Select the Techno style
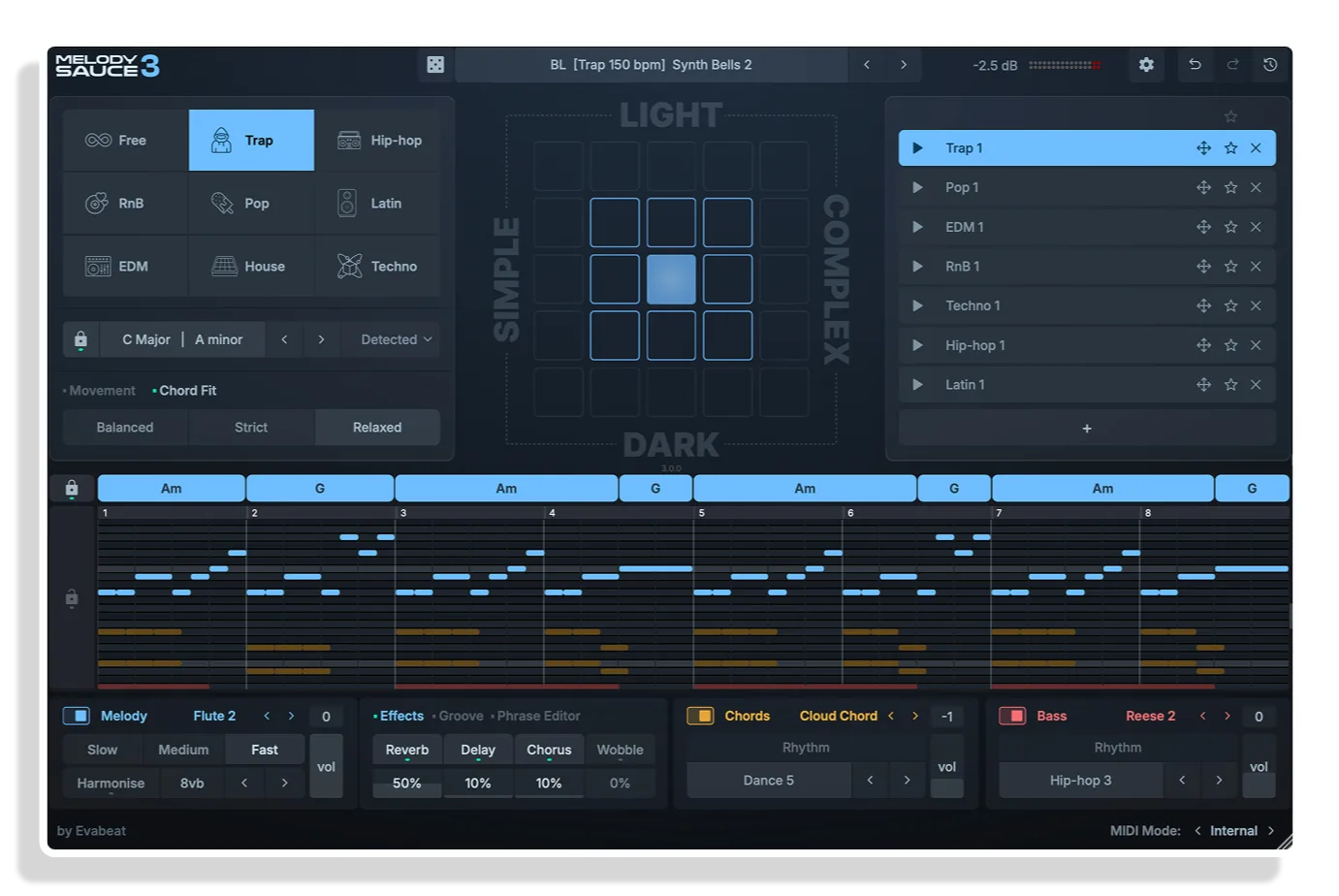1339x896 pixels. tap(378, 267)
